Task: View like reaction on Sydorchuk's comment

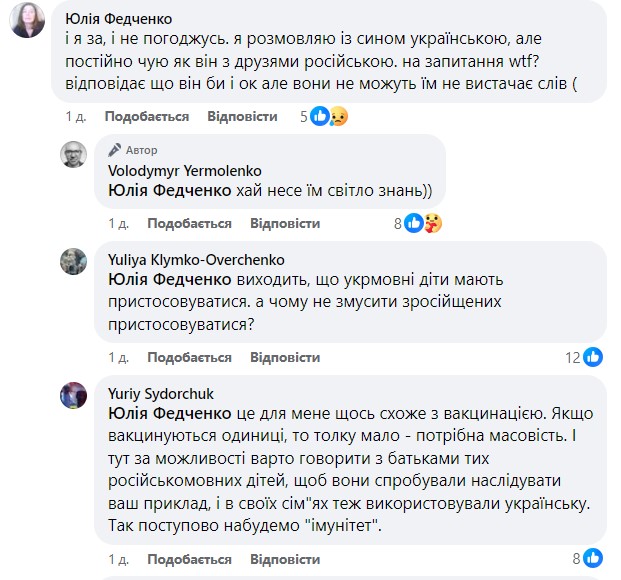Action: click(x=593, y=558)
